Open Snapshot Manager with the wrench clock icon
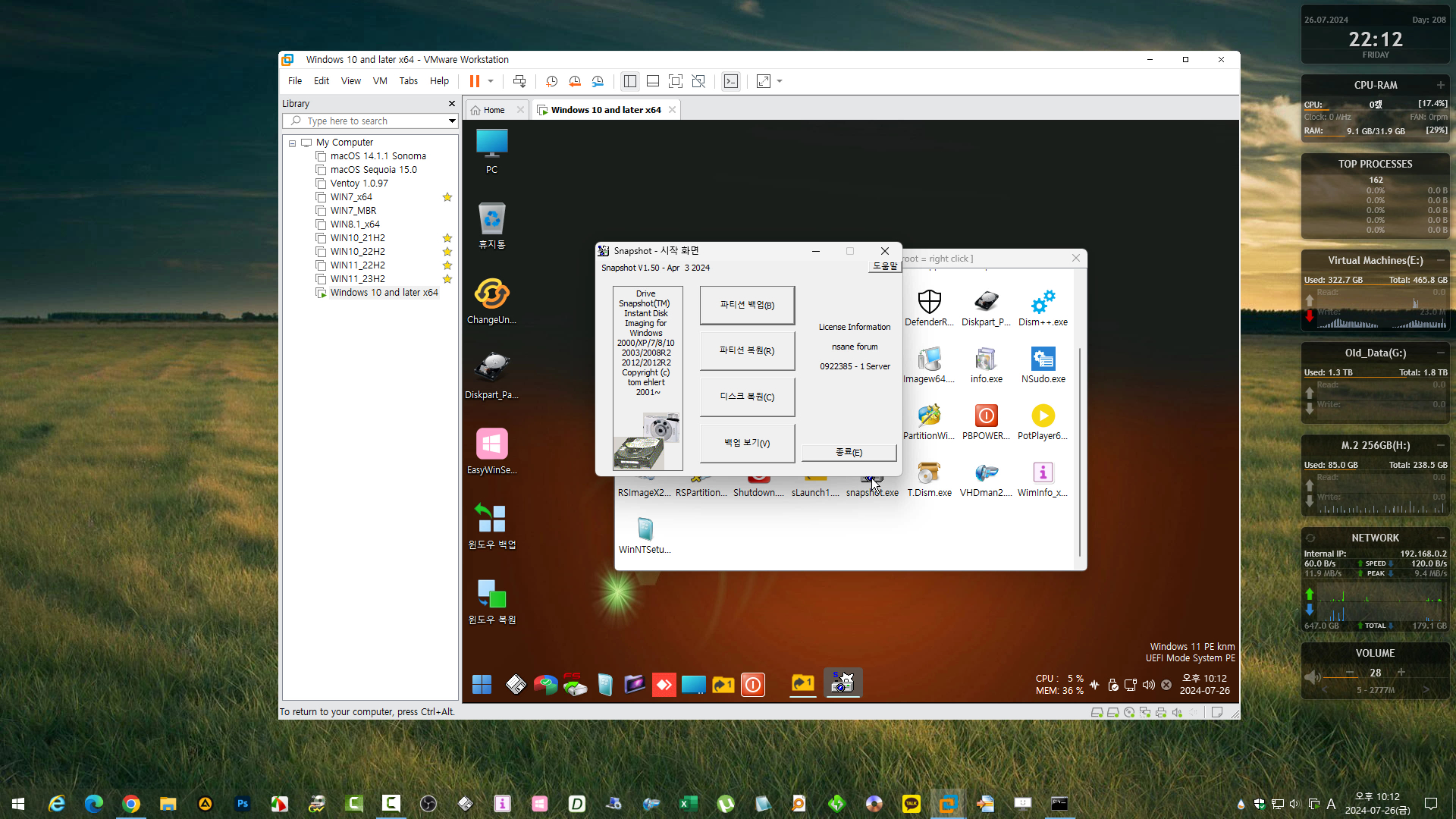Viewport: 1456px width, 819px height. click(598, 81)
